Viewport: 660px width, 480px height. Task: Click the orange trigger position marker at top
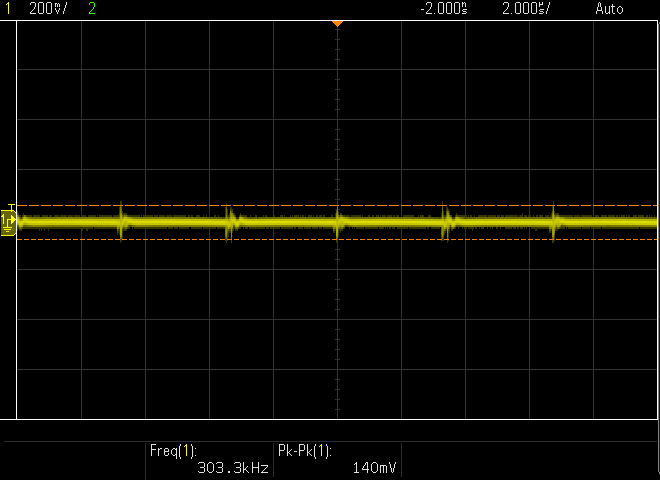point(338,22)
